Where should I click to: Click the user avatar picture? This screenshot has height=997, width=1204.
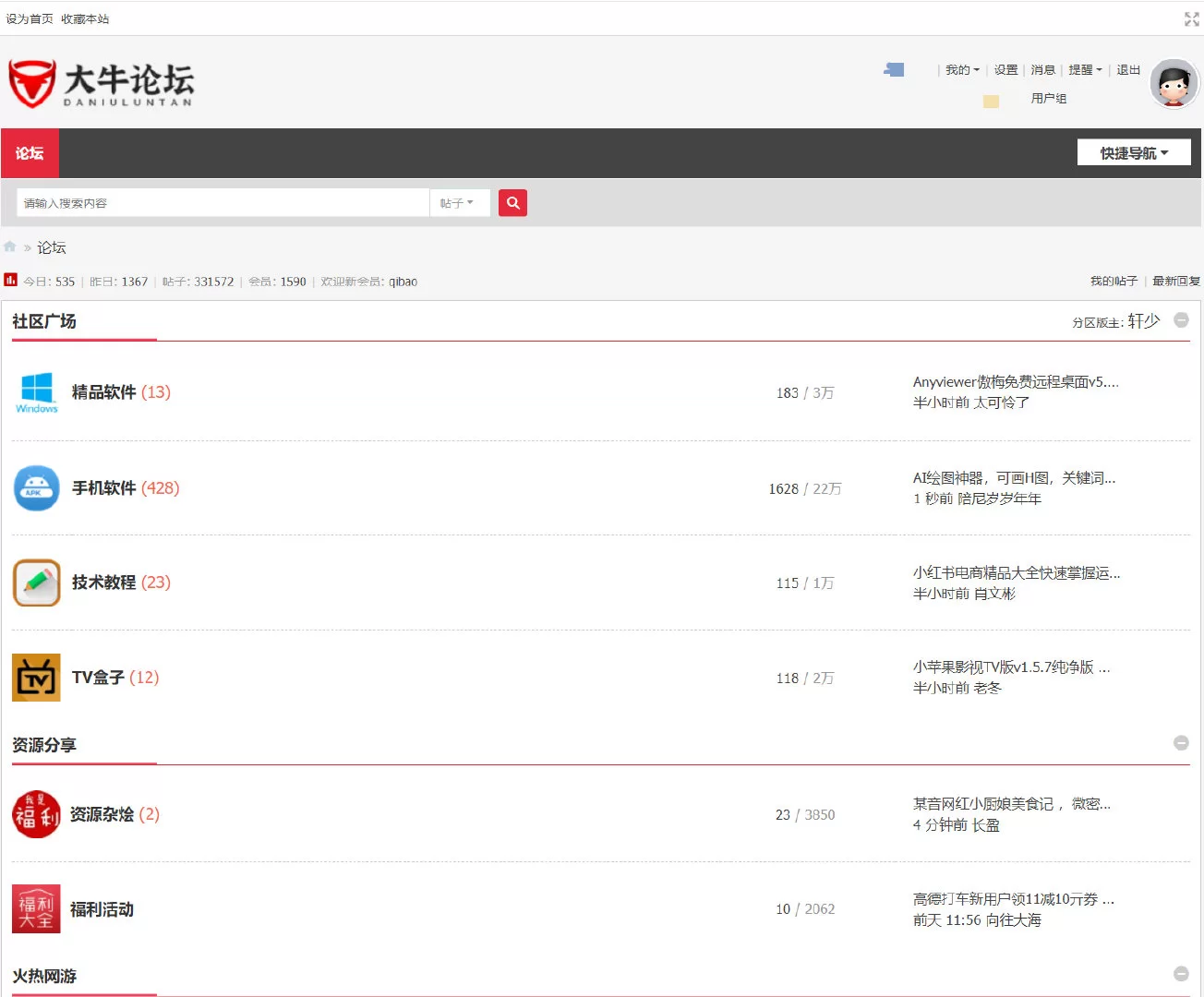1174,84
